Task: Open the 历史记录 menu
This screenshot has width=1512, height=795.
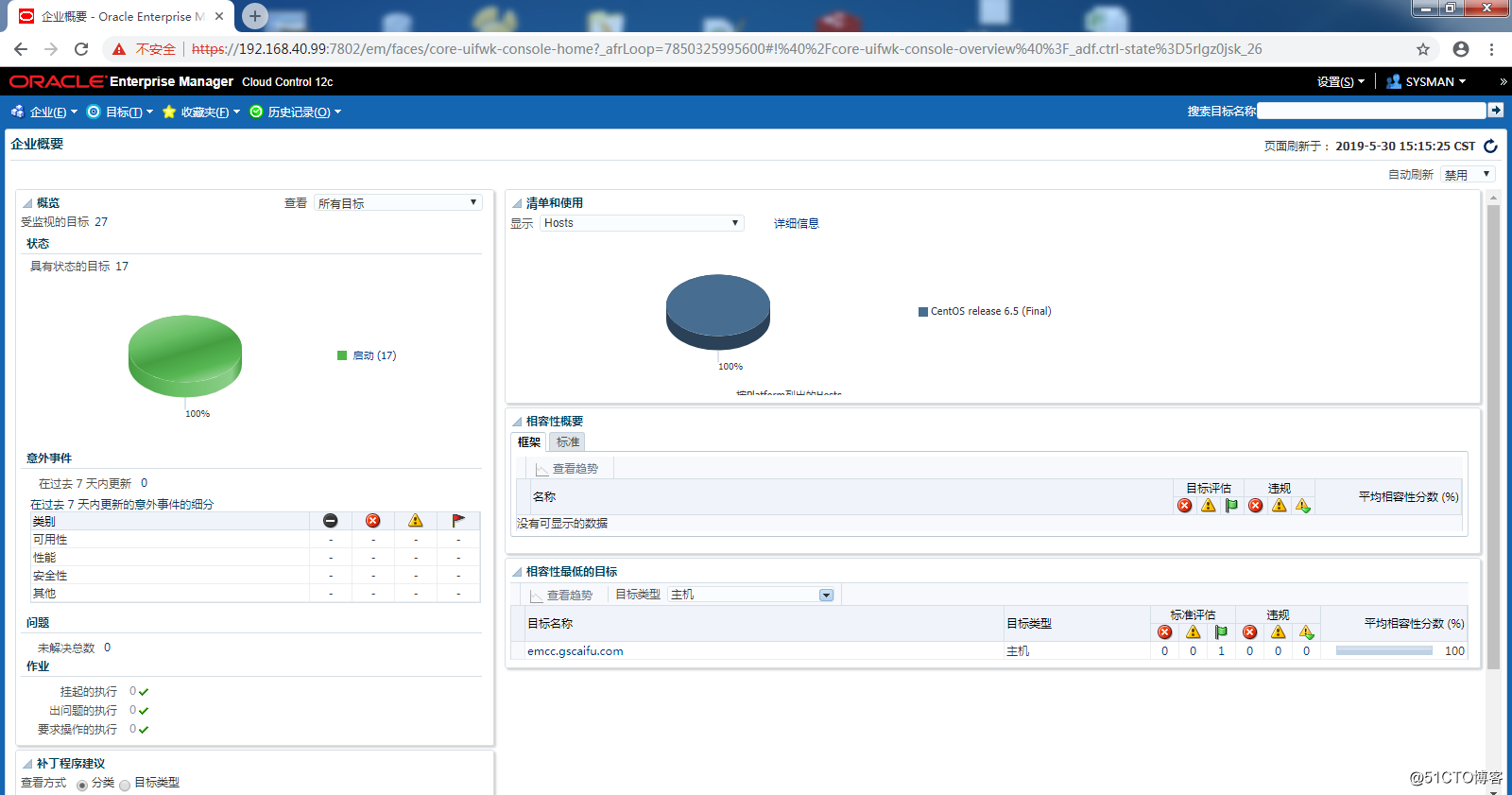Action: (296, 112)
